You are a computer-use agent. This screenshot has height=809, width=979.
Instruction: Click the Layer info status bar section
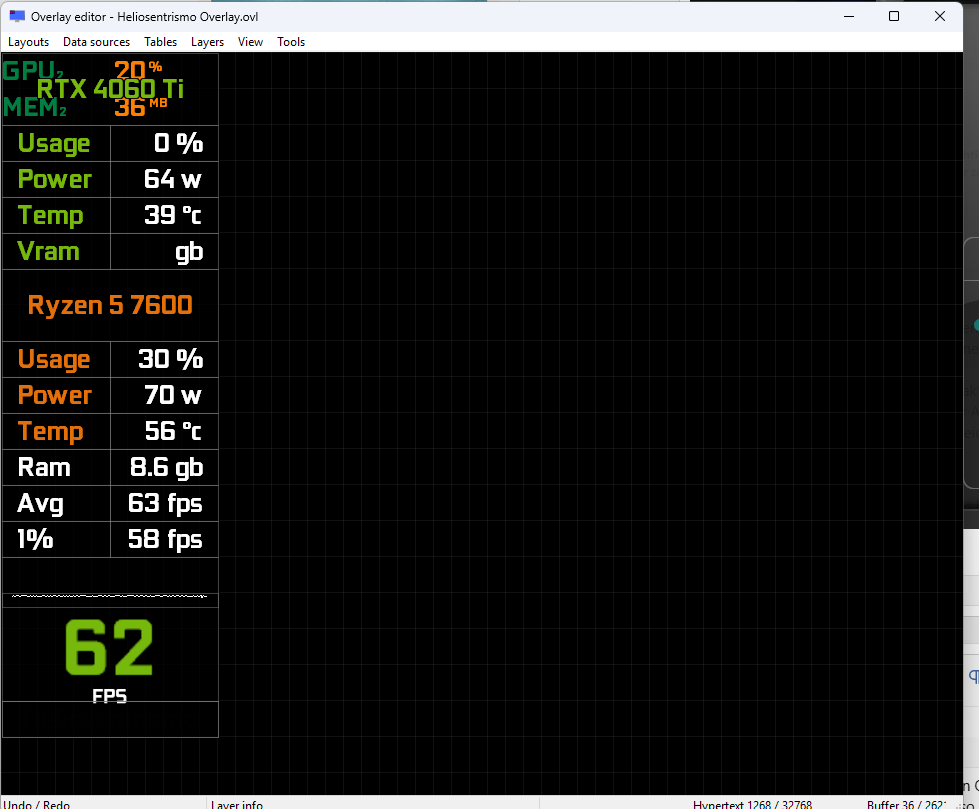373,803
